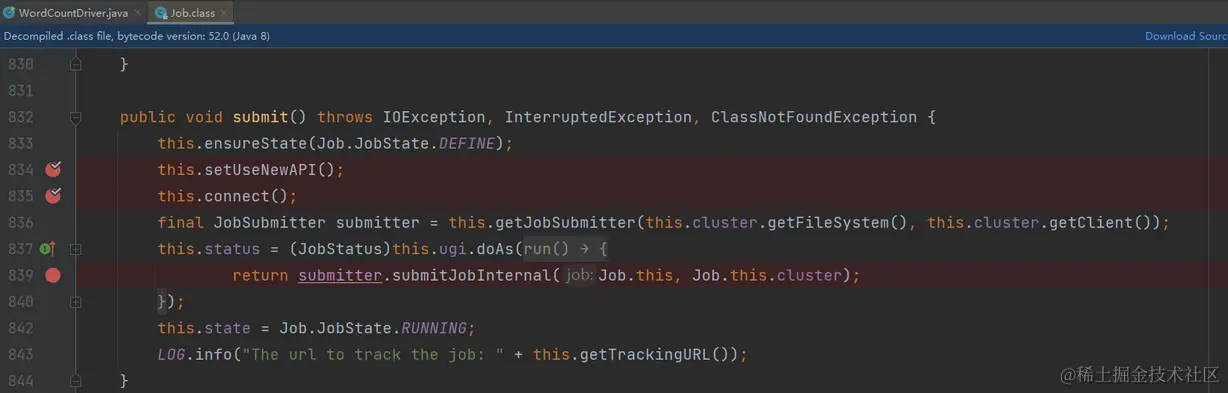Toggle the breakpoint on line 835
1228x393 pixels.
tap(53, 195)
